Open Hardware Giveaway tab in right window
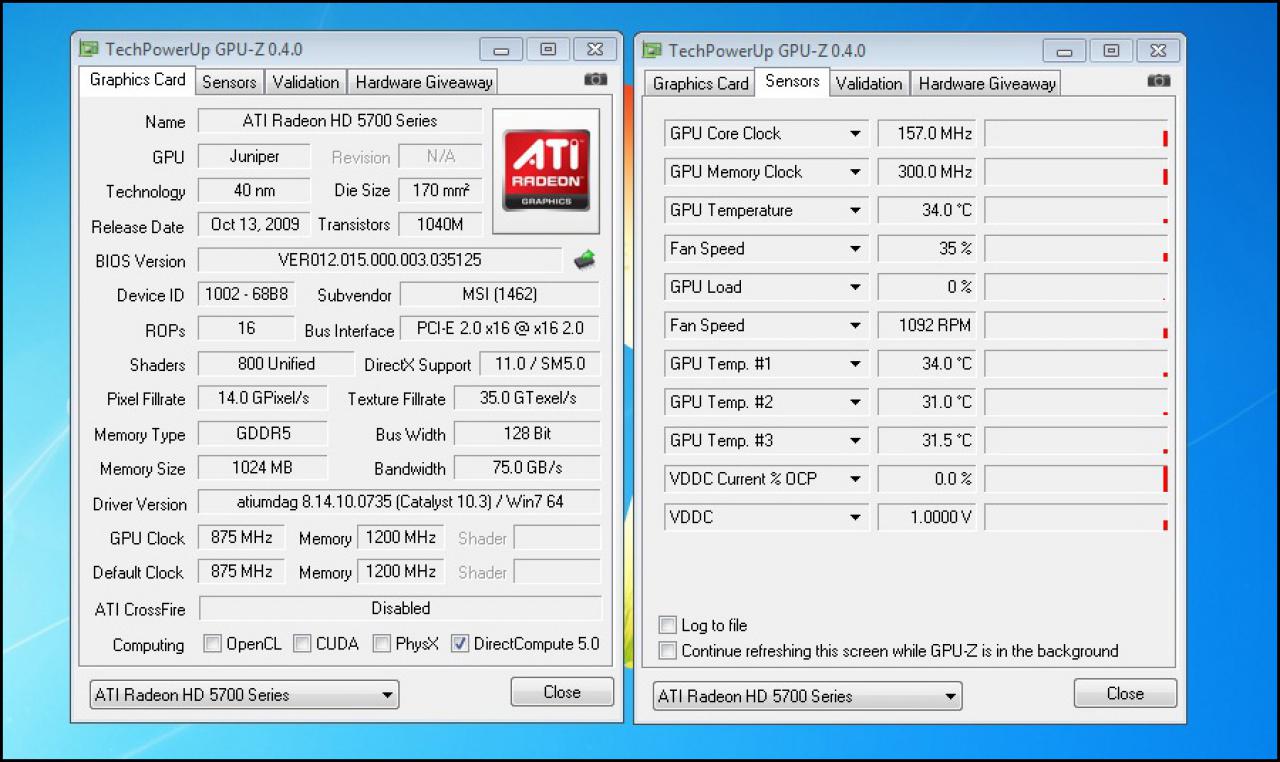Viewport: 1280px width, 762px height. [986, 83]
